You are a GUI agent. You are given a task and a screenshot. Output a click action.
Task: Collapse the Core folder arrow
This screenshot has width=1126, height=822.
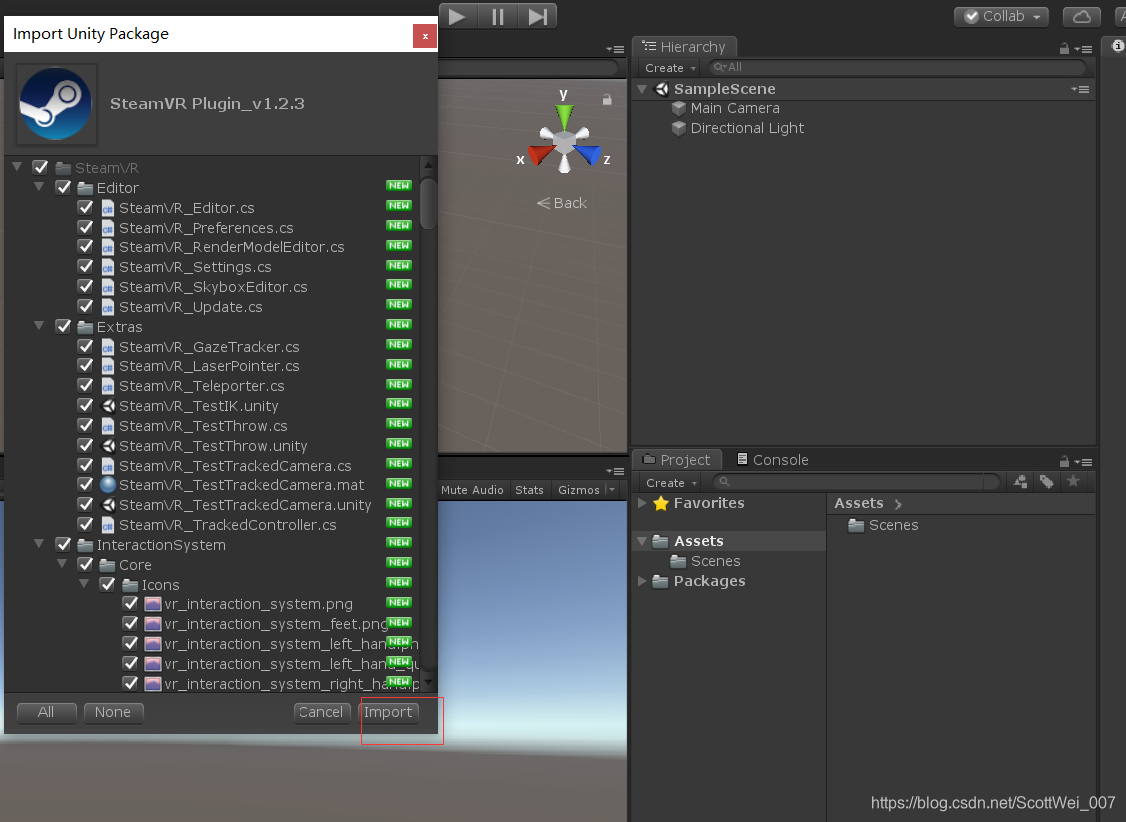pos(62,564)
